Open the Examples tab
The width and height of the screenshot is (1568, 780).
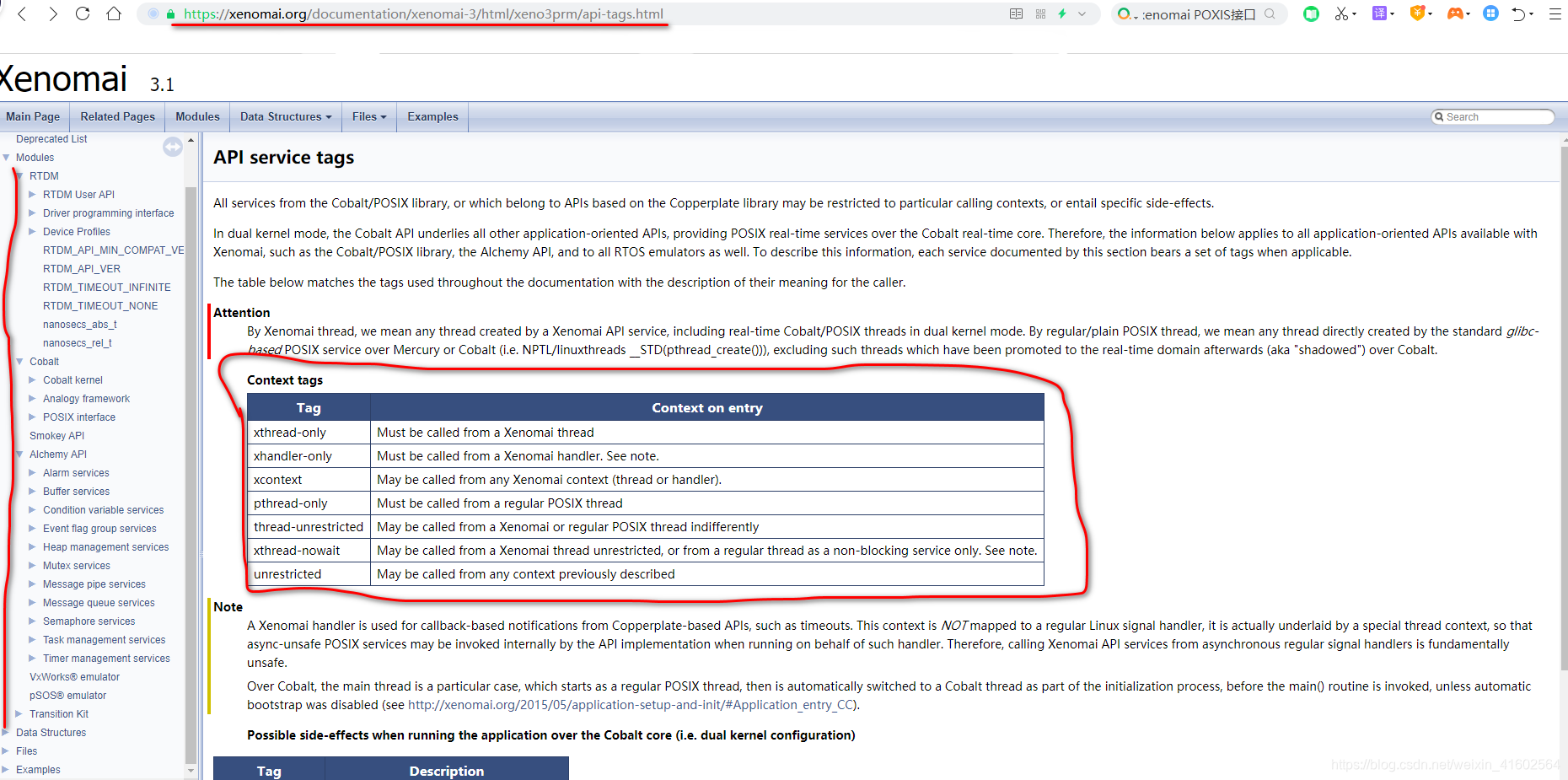(432, 116)
